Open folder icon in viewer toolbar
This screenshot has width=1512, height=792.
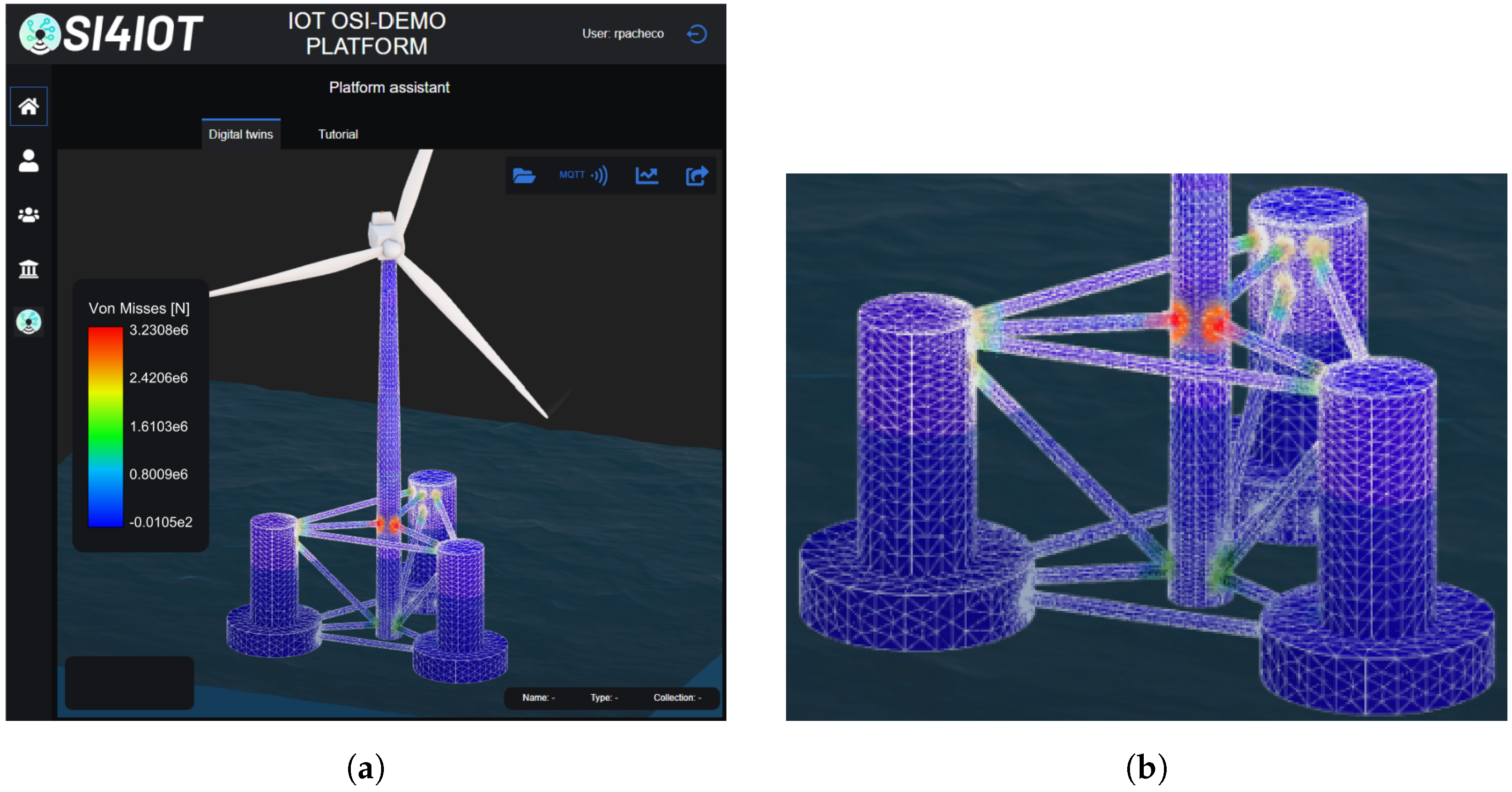[x=524, y=176]
